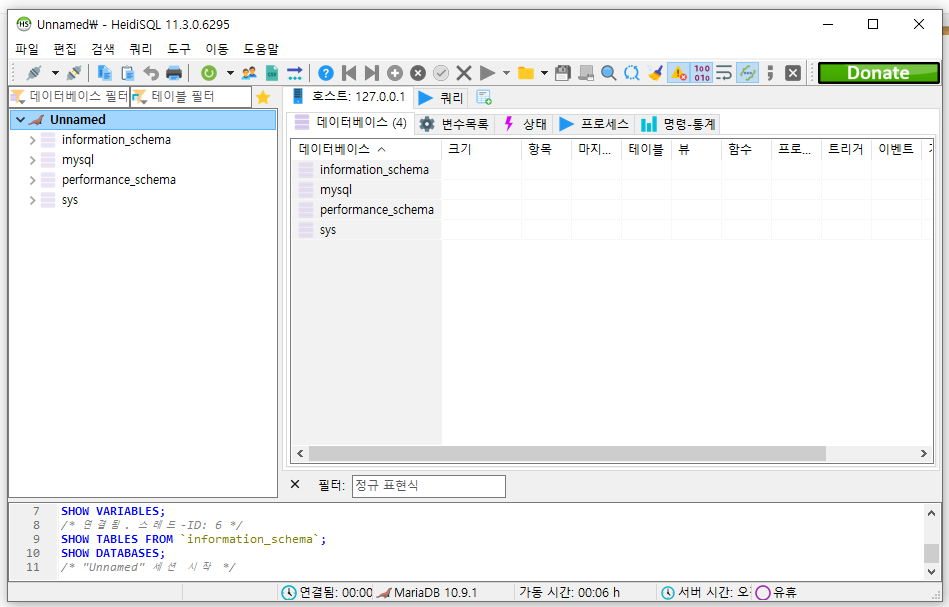Click the cancel editing X icon
949x607 pixels.
(464, 73)
